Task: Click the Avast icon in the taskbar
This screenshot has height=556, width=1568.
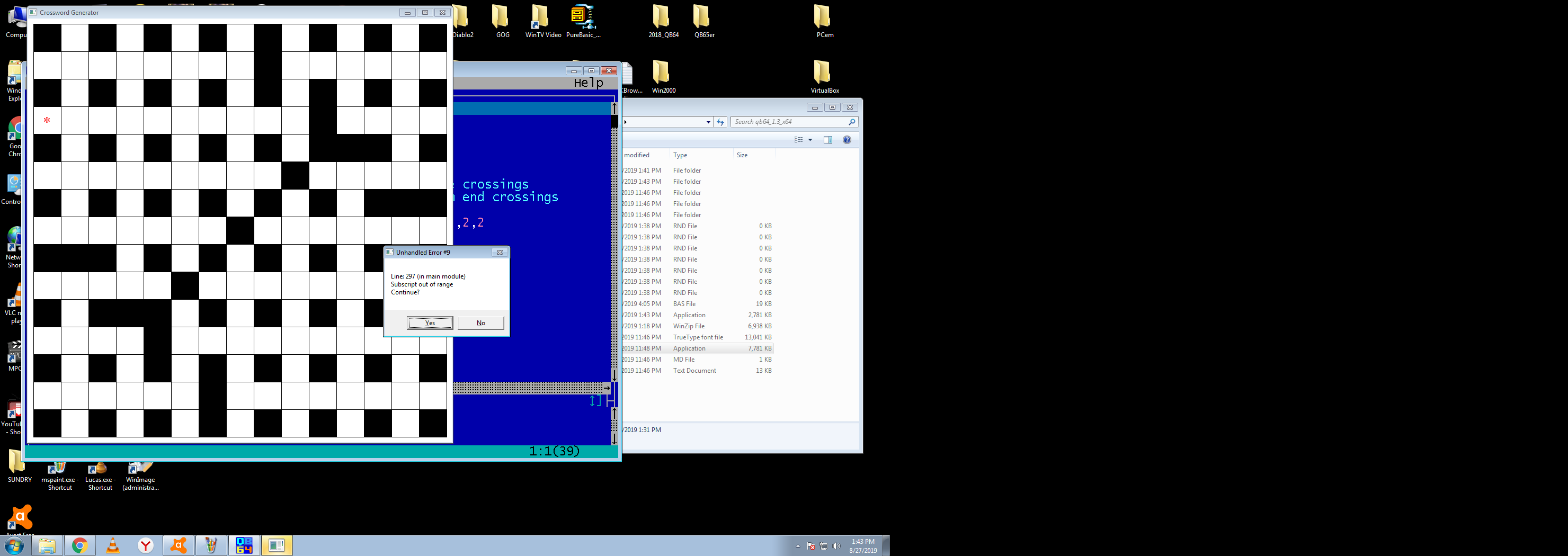Action: coord(179,545)
